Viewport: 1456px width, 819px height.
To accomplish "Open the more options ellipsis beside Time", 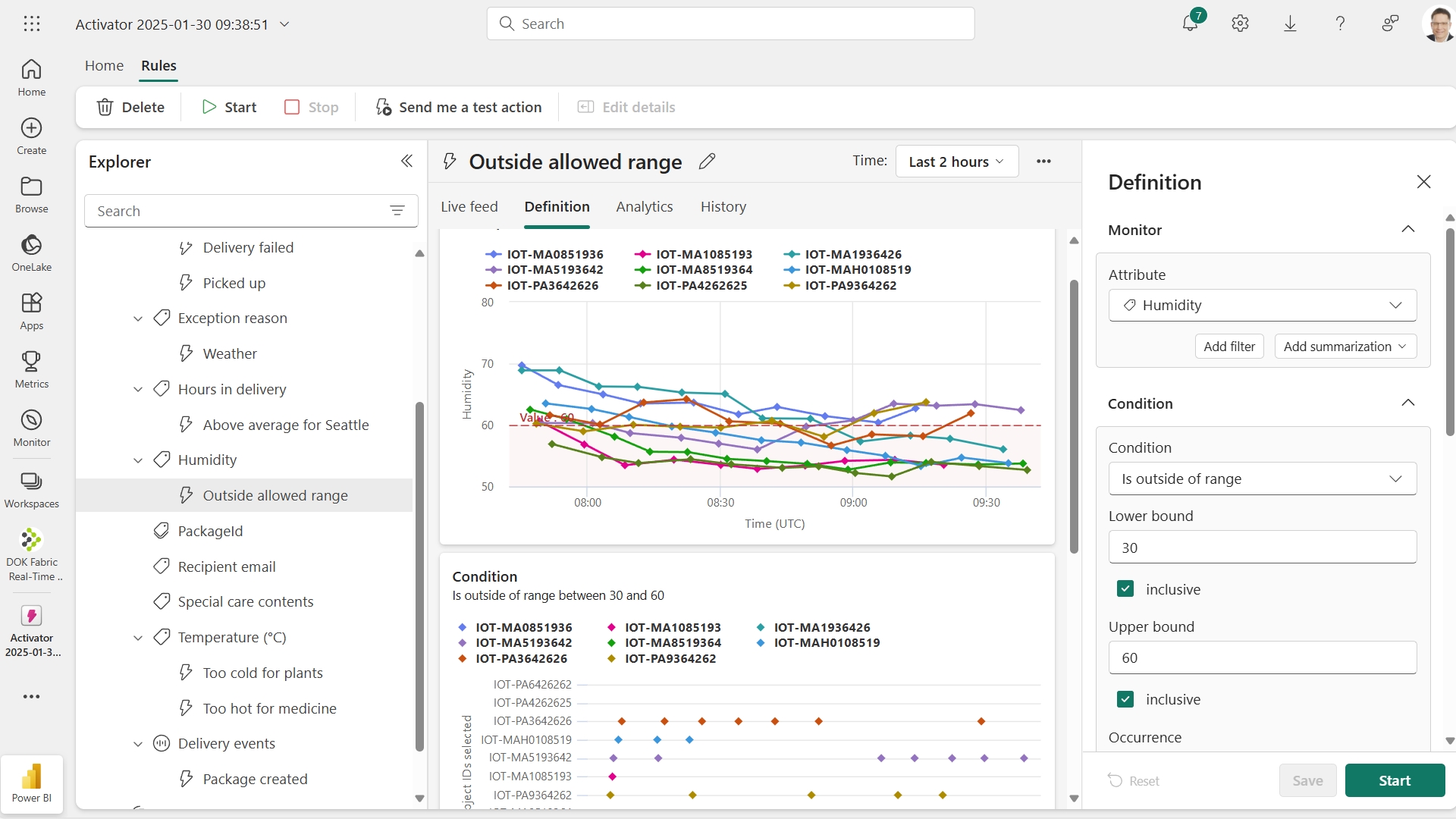I will tap(1043, 162).
